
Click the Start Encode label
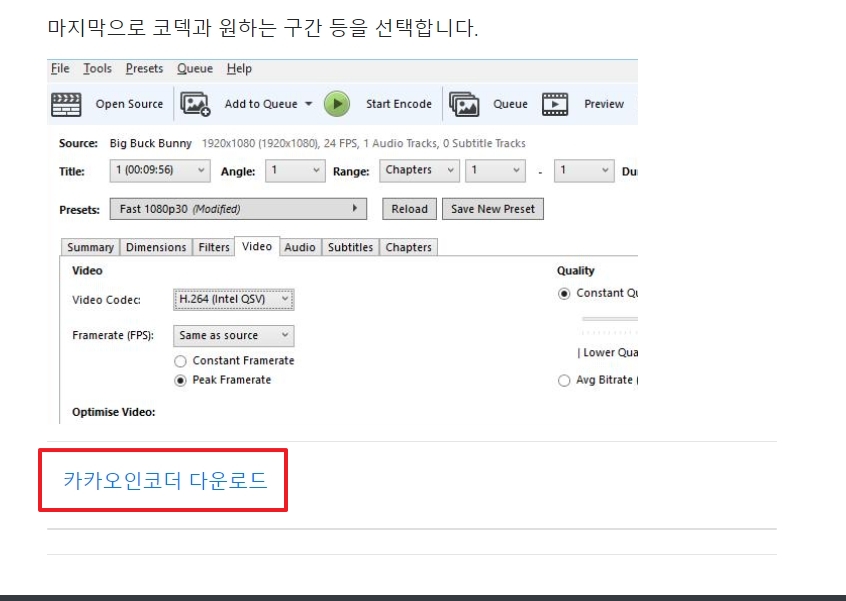pyautogui.click(x=399, y=104)
